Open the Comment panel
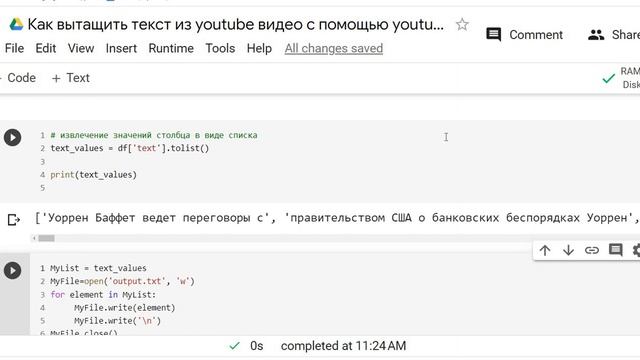Viewport: 640px width, 360px height. pos(524,35)
